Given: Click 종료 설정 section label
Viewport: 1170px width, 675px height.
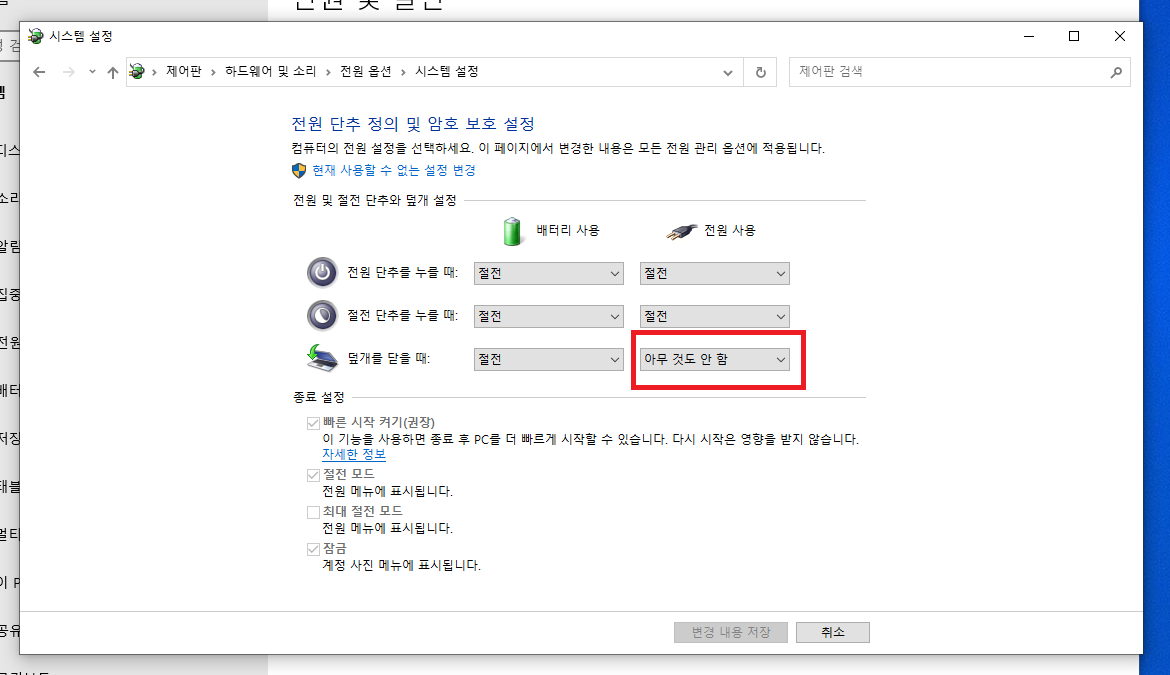Looking at the screenshot, I should tap(319, 398).
